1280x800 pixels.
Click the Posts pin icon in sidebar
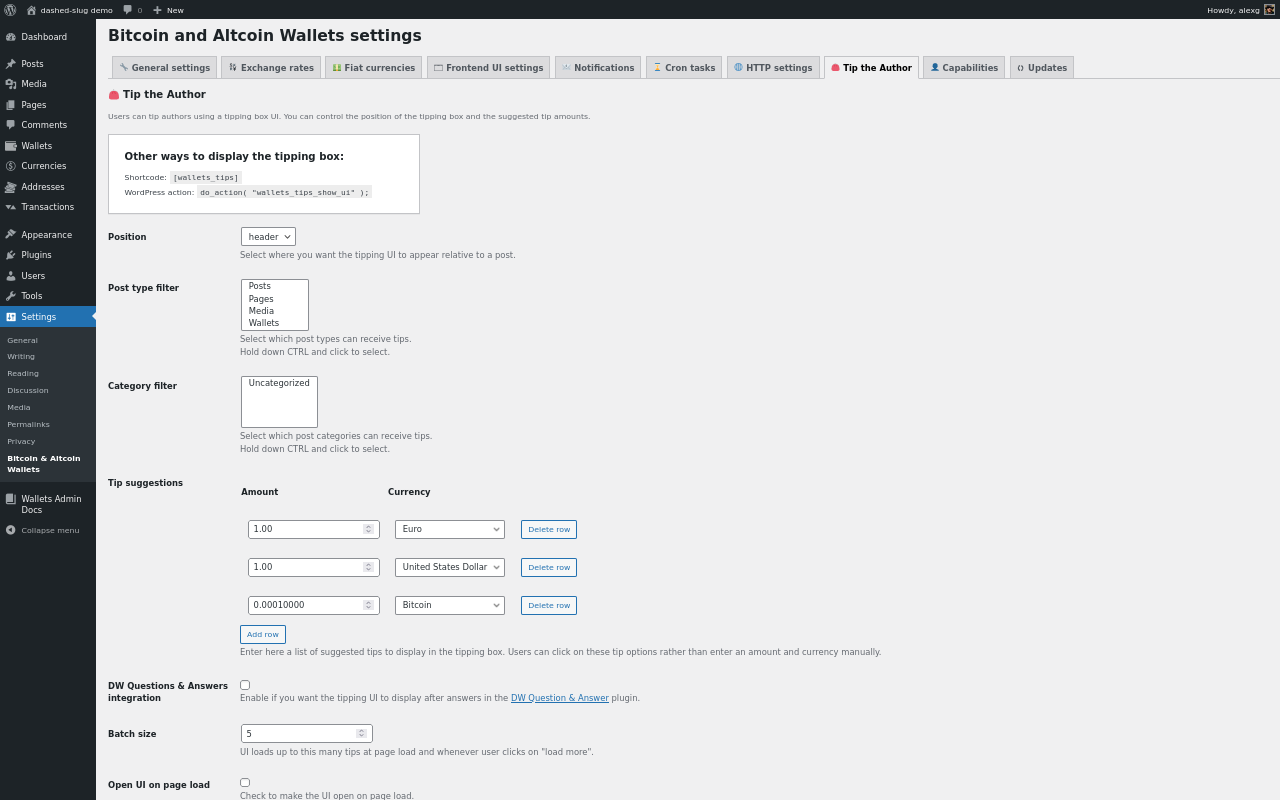click(11, 64)
